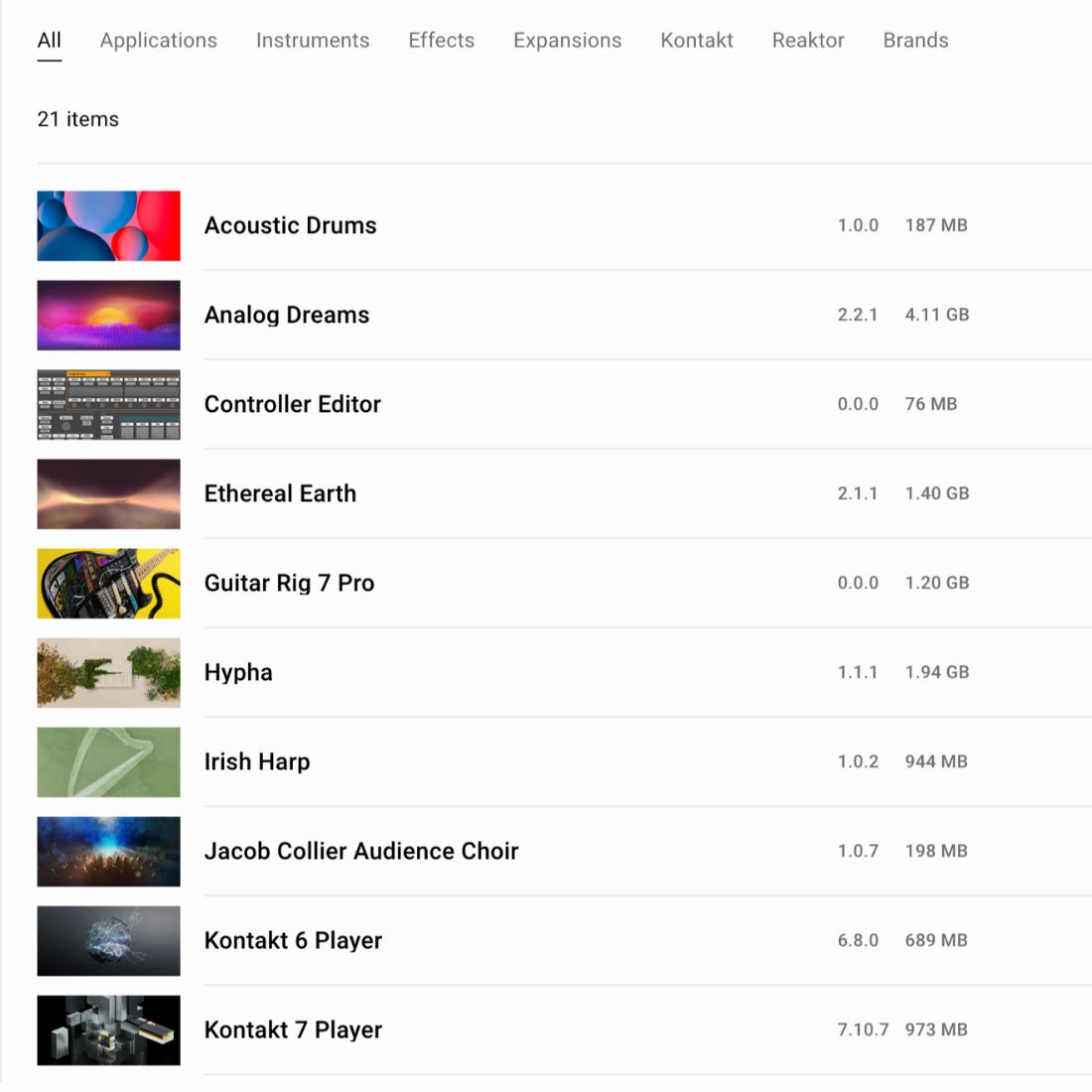Click the Acoustic Drums artwork thumbnail
Viewport: 1092px width, 1092px height.
click(x=108, y=225)
